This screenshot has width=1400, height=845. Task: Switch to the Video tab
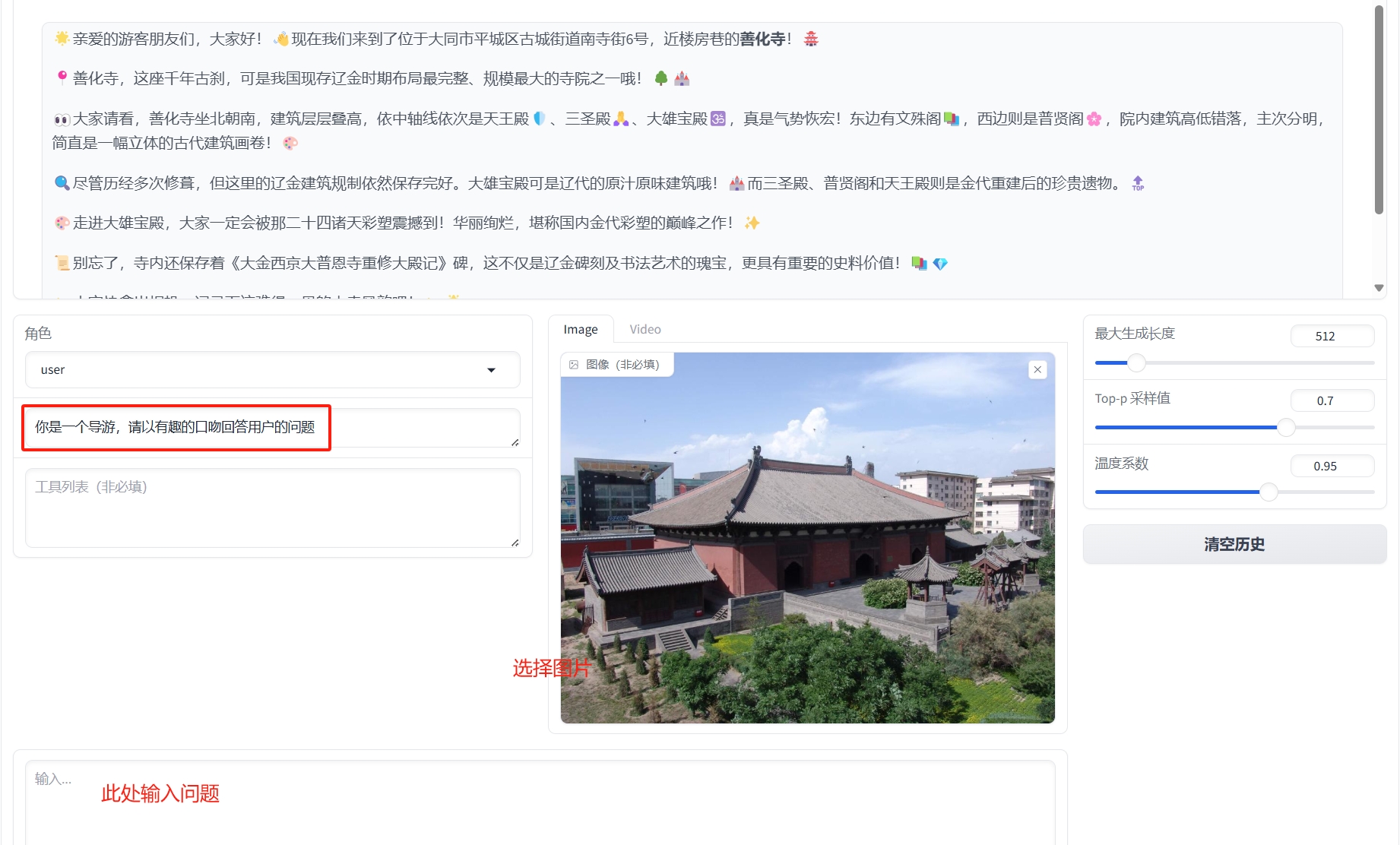coord(645,329)
